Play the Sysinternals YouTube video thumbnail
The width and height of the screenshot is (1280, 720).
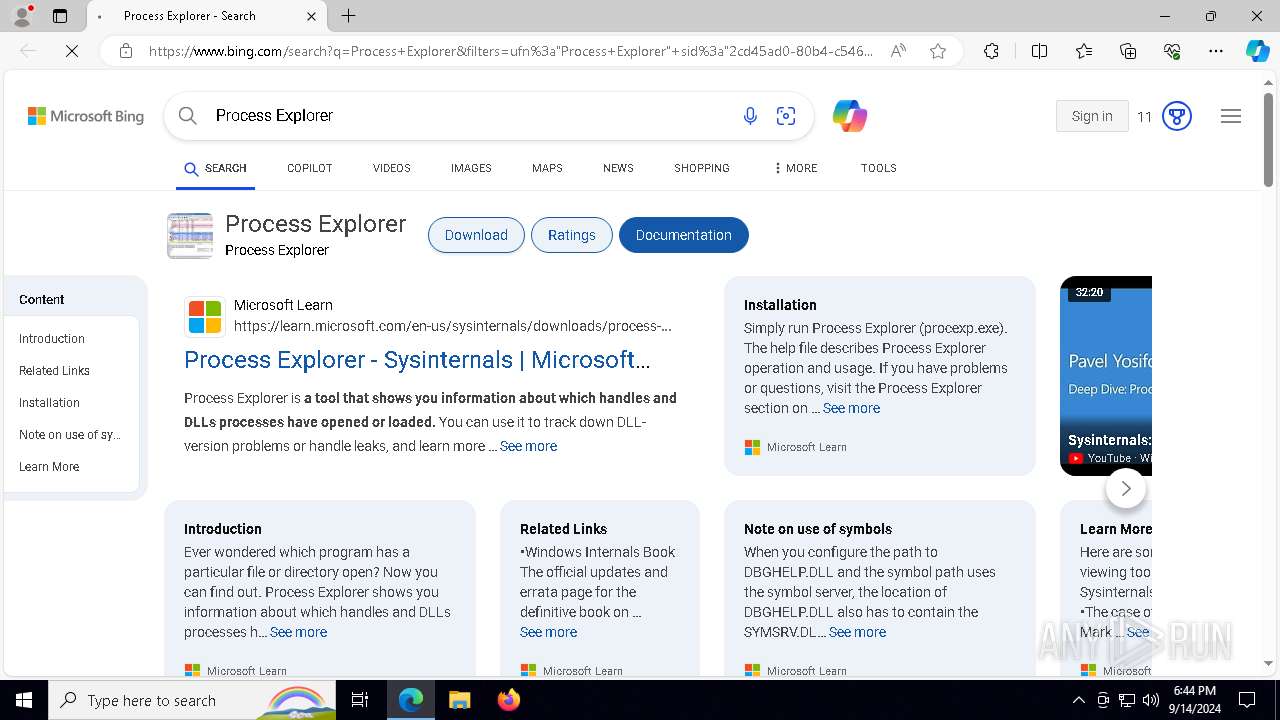(1106, 376)
